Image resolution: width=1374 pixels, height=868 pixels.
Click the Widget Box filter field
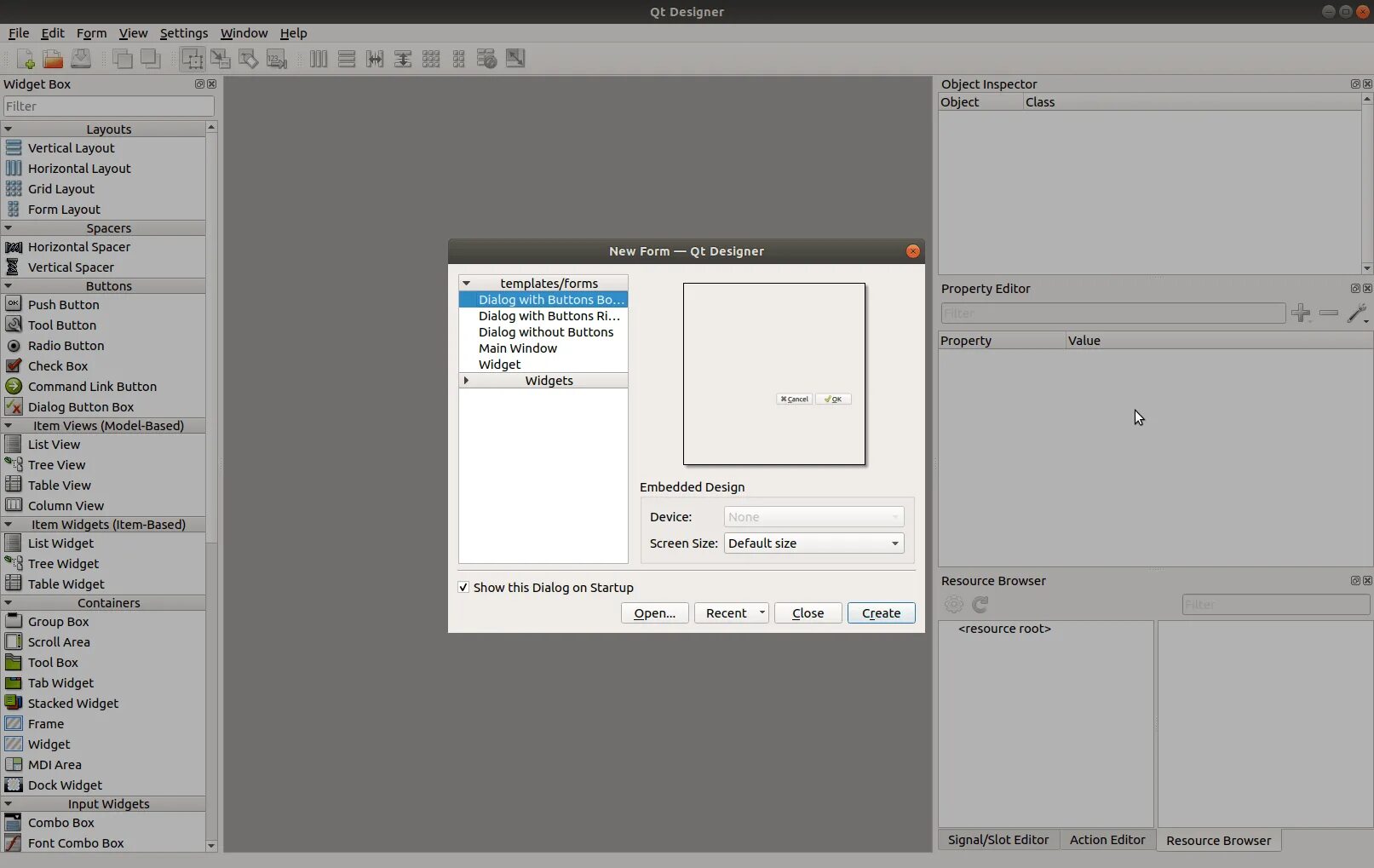tap(108, 106)
